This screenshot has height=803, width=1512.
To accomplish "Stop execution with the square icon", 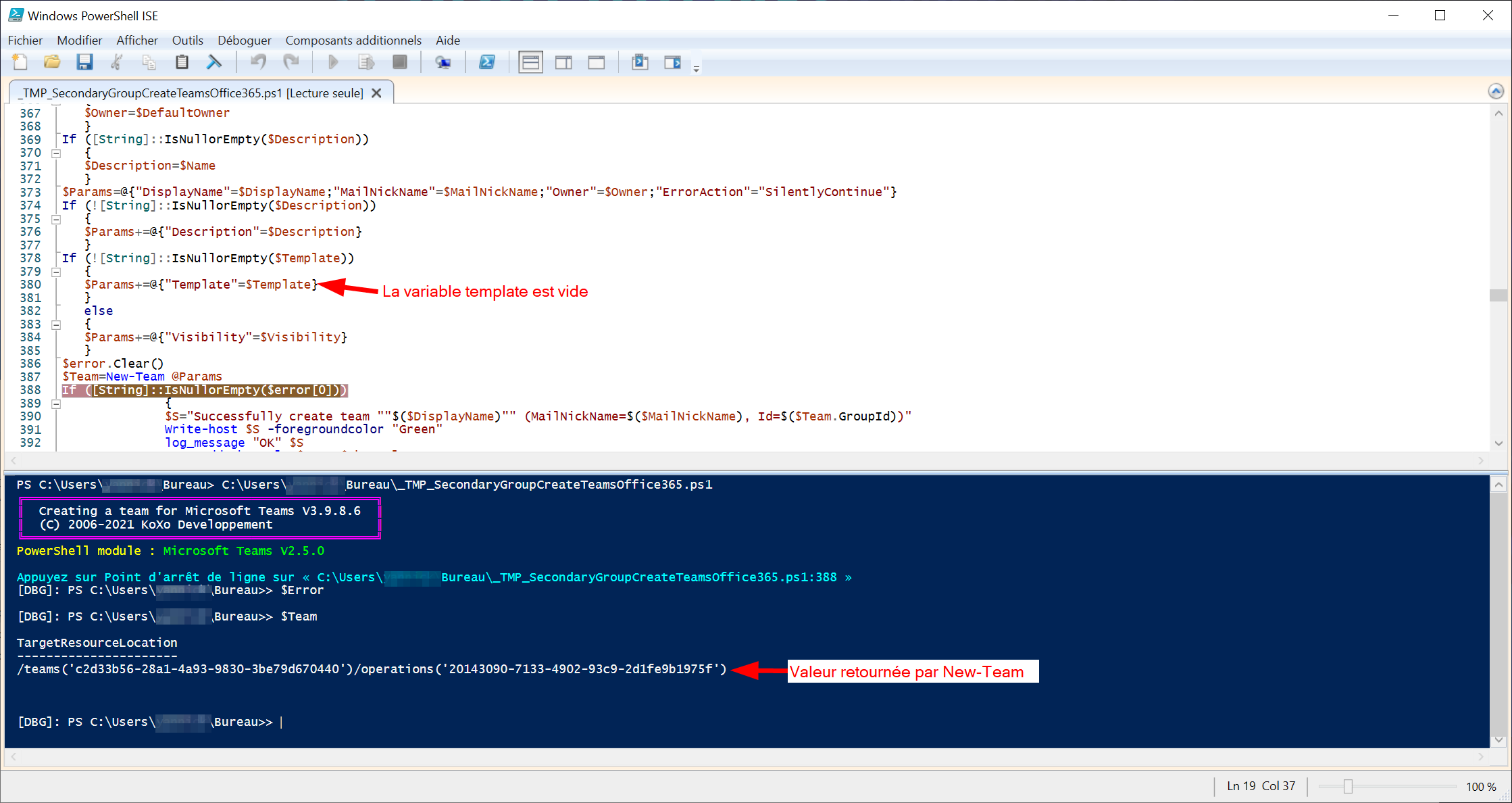I will (x=400, y=62).
